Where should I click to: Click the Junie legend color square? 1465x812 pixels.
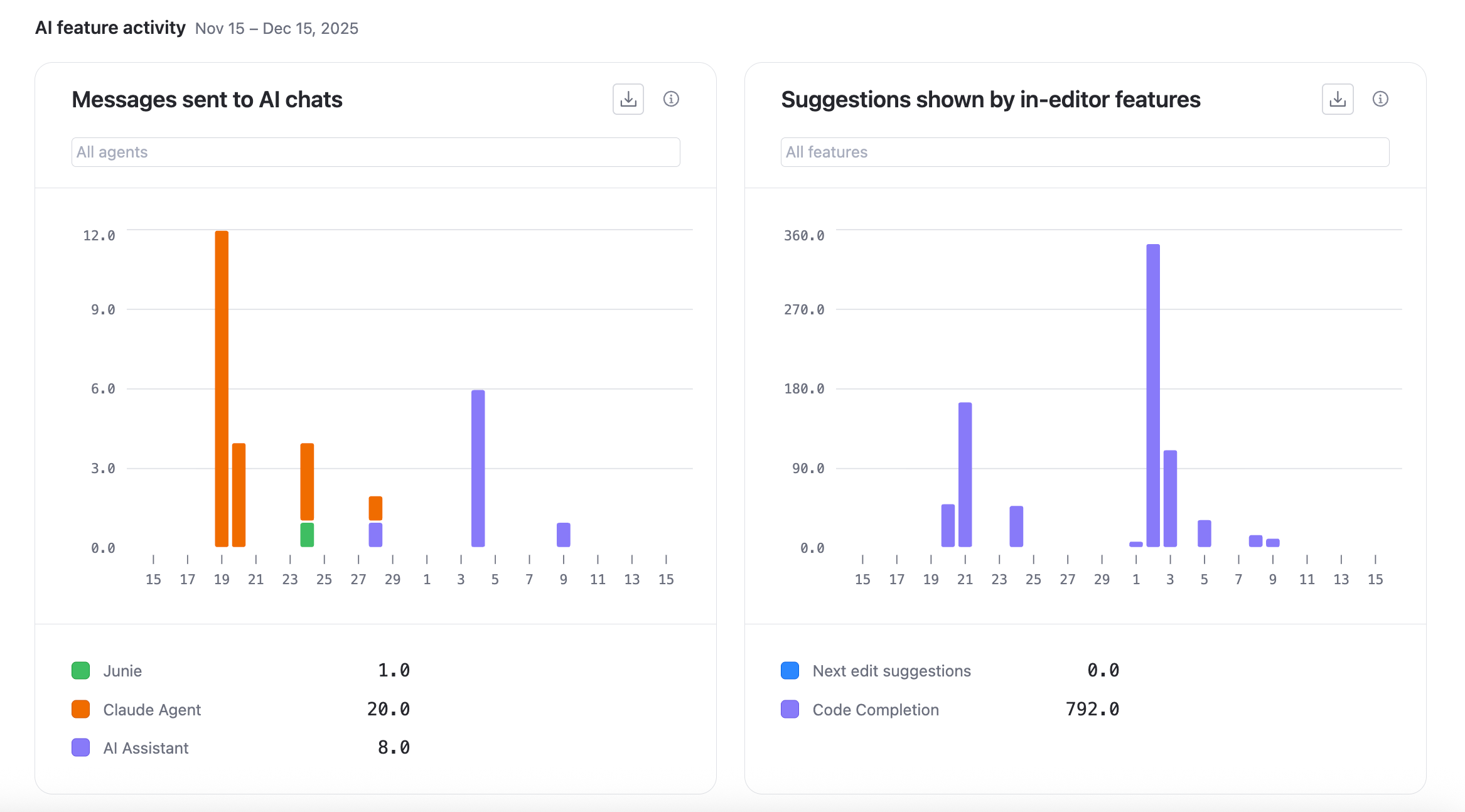(x=80, y=670)
